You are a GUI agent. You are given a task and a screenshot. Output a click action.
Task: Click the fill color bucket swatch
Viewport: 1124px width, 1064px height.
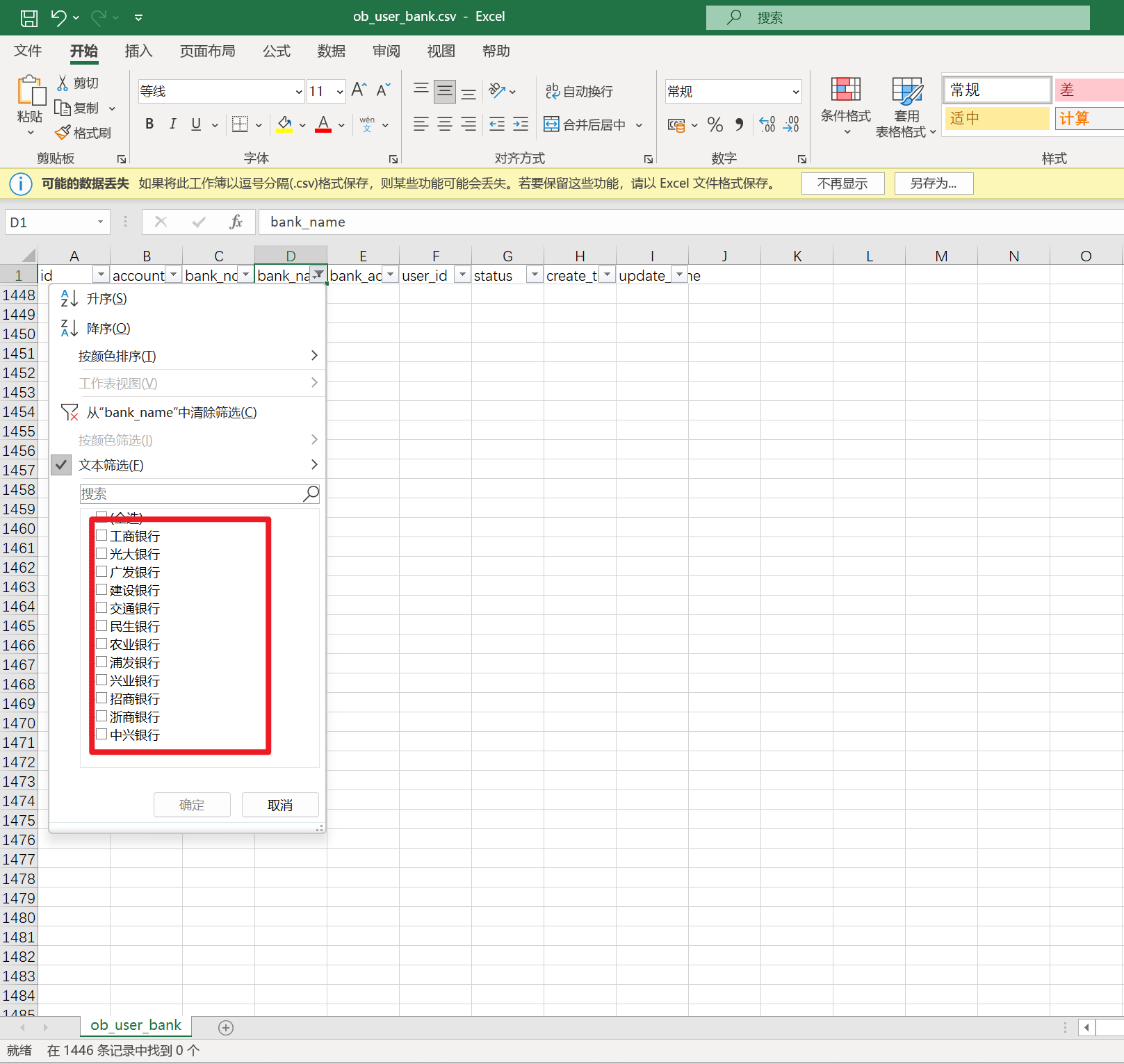(x=284, y=125)
